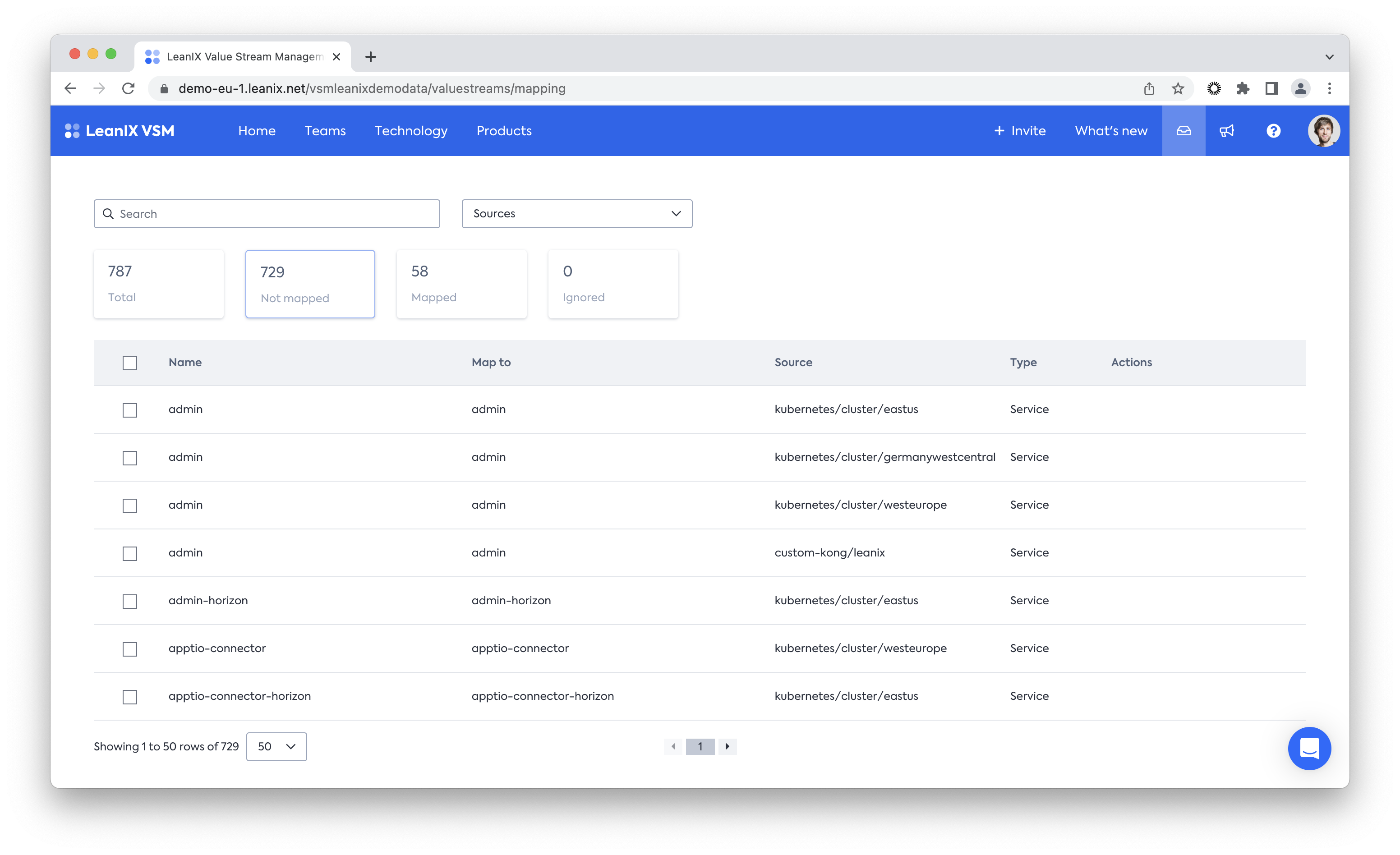Open the user avatar profile menu

[1323, 131]
